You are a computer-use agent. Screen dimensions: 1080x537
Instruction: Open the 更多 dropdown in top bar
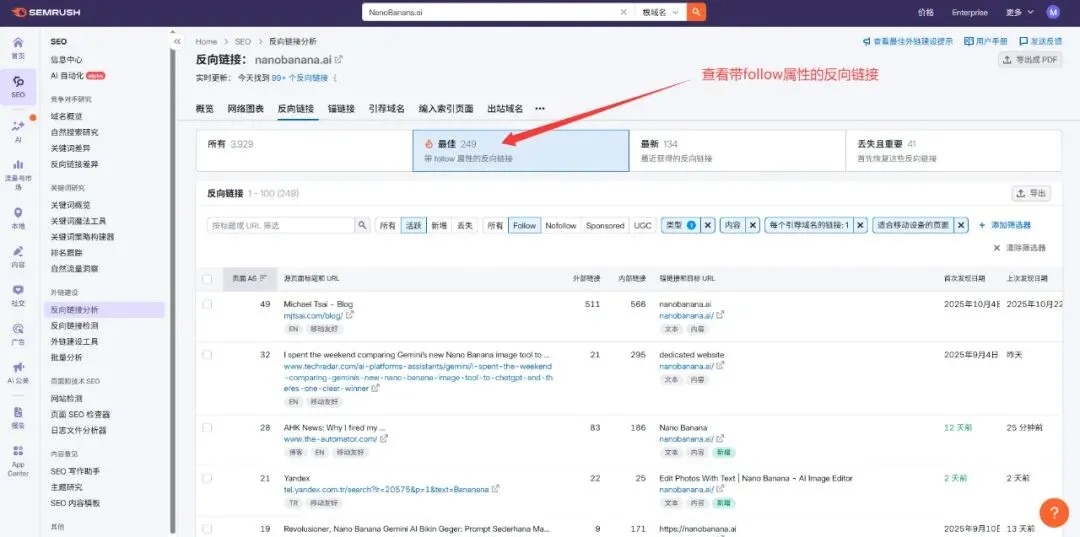pyautogui.click(x=1019, y=12)
